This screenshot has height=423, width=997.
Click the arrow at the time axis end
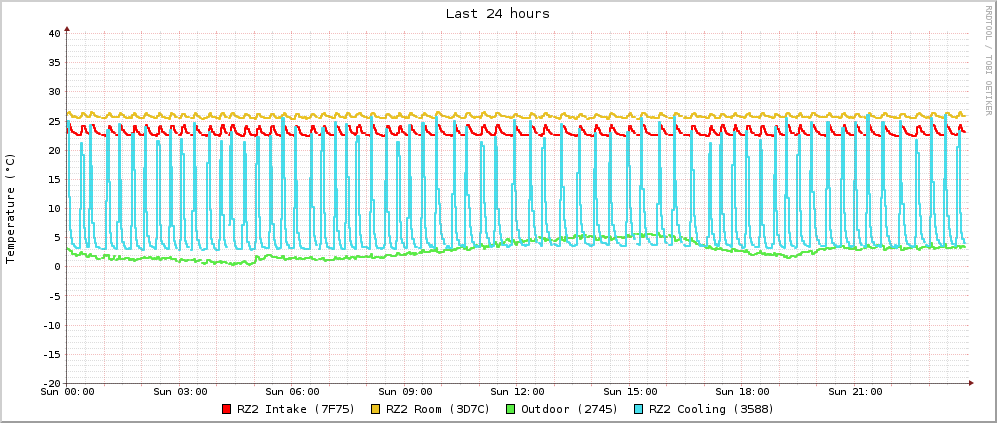click(x=970, y=383)
